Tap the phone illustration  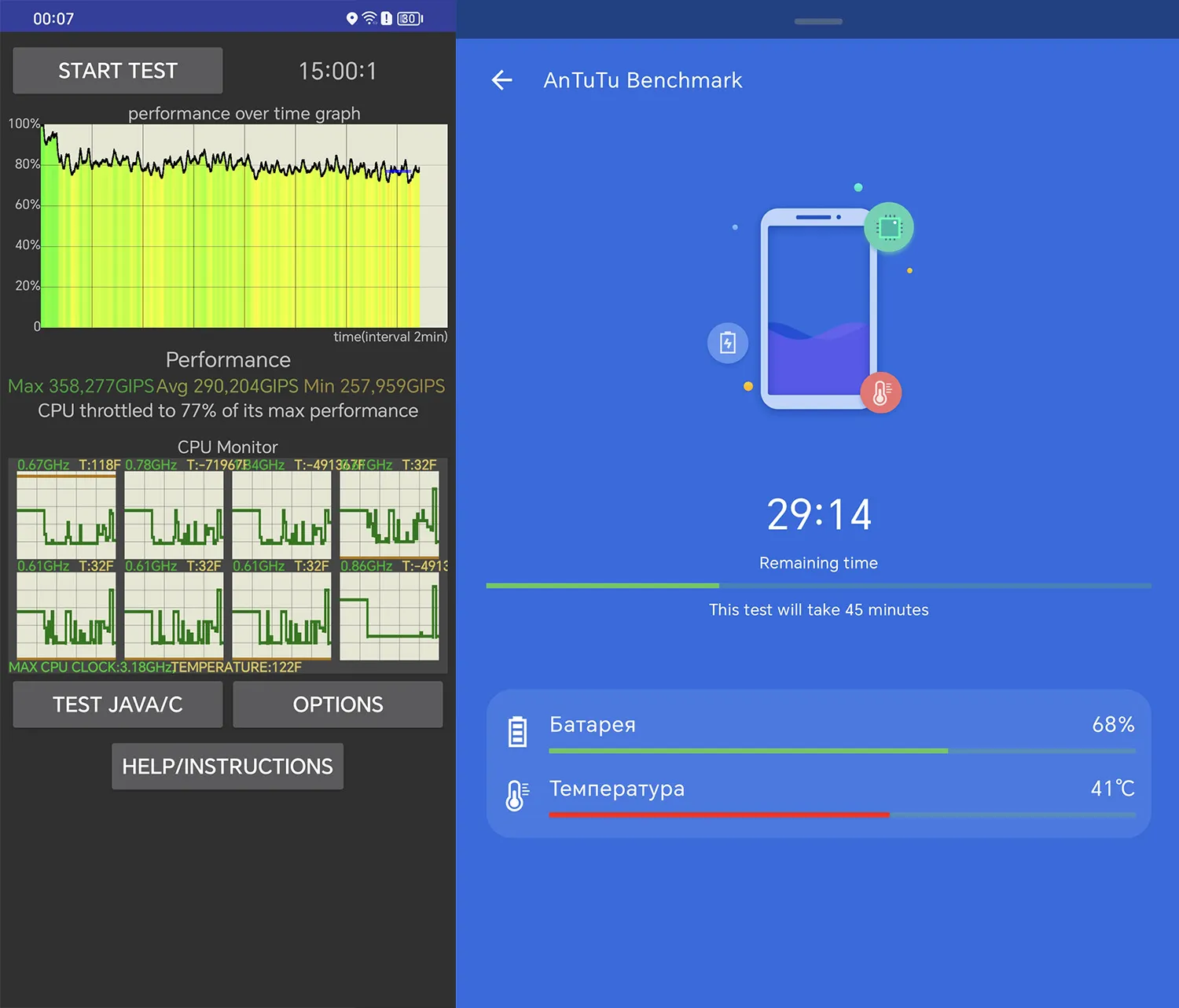point(818,309)
